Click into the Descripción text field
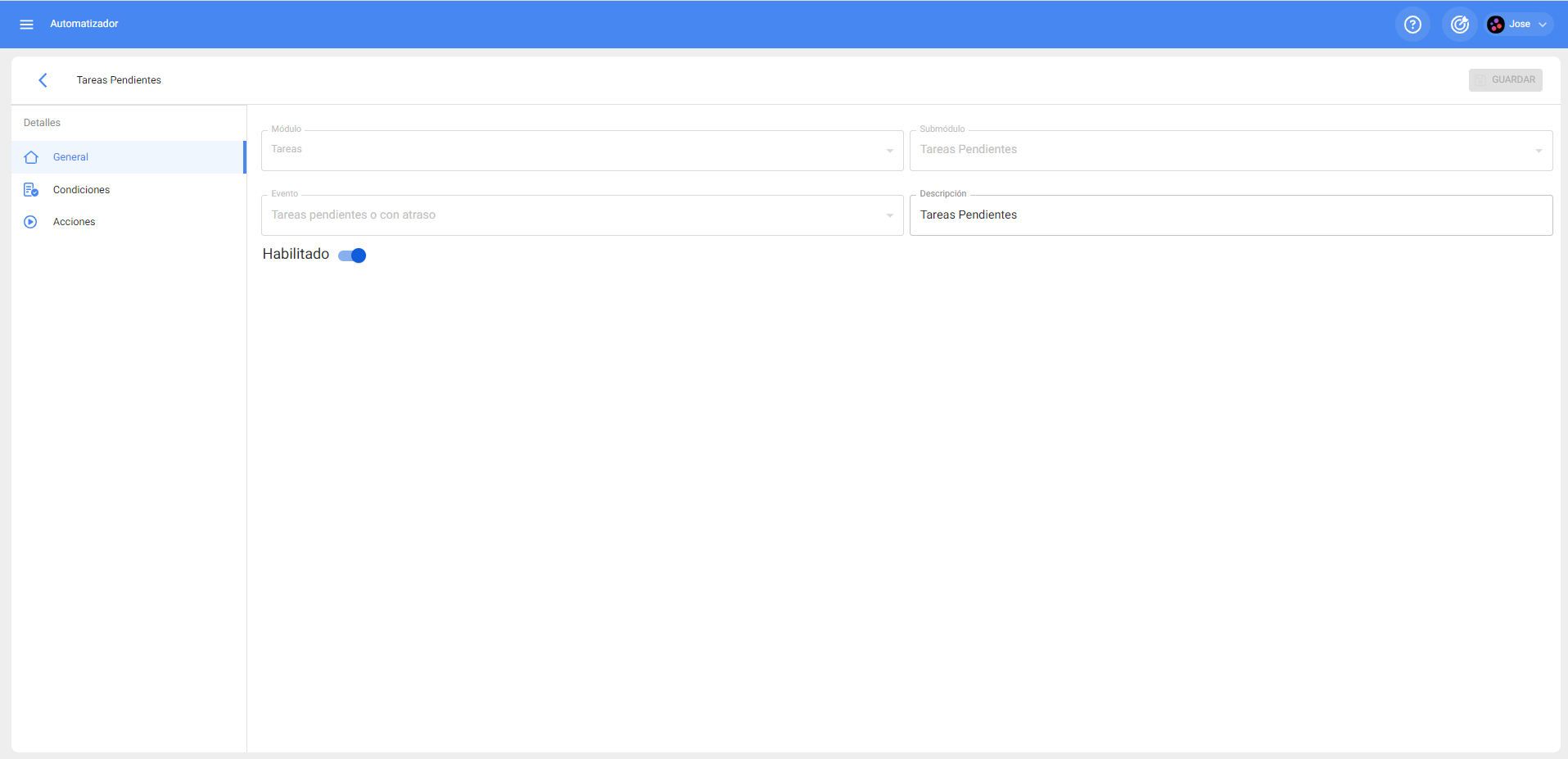The width and height of the screenshot is (1568, 759). click(x=1230, y=215)
